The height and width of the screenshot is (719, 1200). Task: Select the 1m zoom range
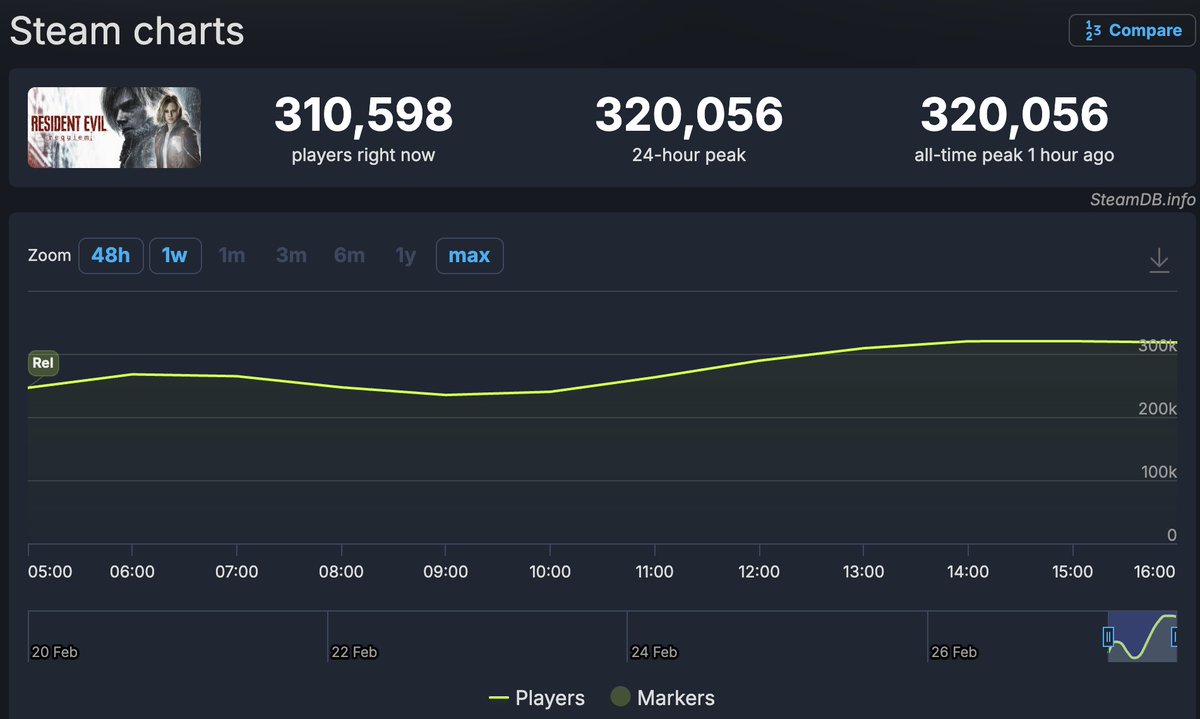[x=232, y=255]
